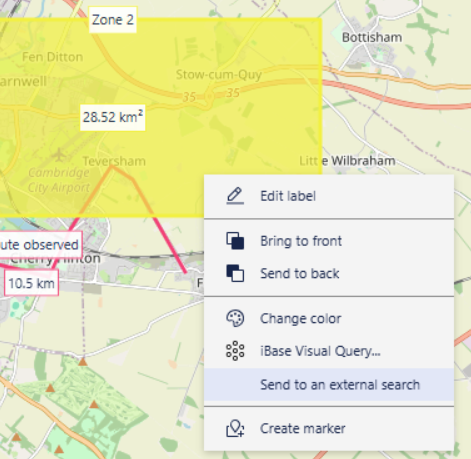Click the 28.52 km² area label
Screen dimensions: 471x459
pyautogui.click(x=113, y=117)
